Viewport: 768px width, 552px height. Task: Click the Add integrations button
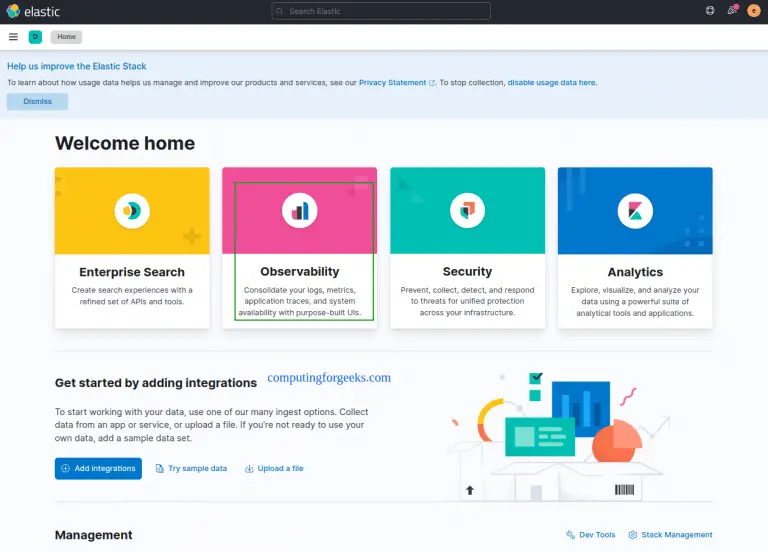point(98,468)
